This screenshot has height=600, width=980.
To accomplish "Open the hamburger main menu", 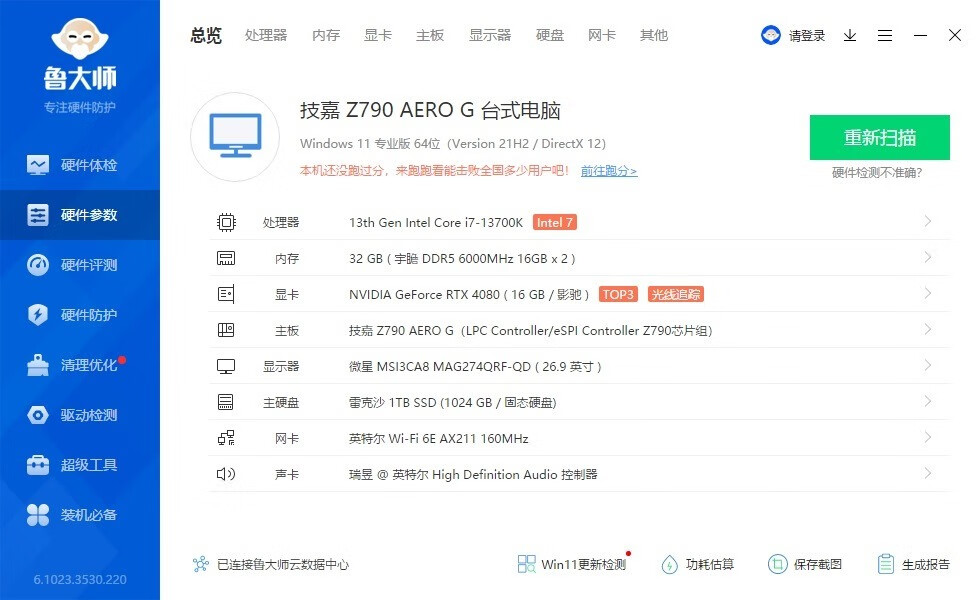I will pos(885,35).
